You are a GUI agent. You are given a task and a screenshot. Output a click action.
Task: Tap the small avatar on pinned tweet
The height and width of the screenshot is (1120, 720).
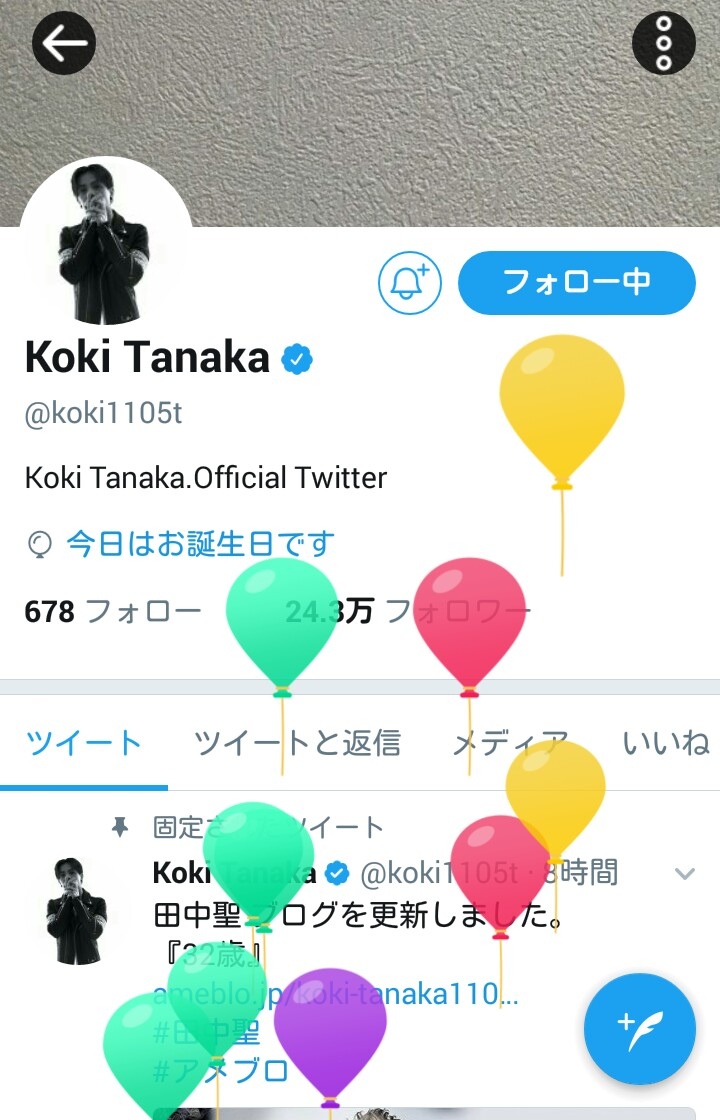point(76,911)
